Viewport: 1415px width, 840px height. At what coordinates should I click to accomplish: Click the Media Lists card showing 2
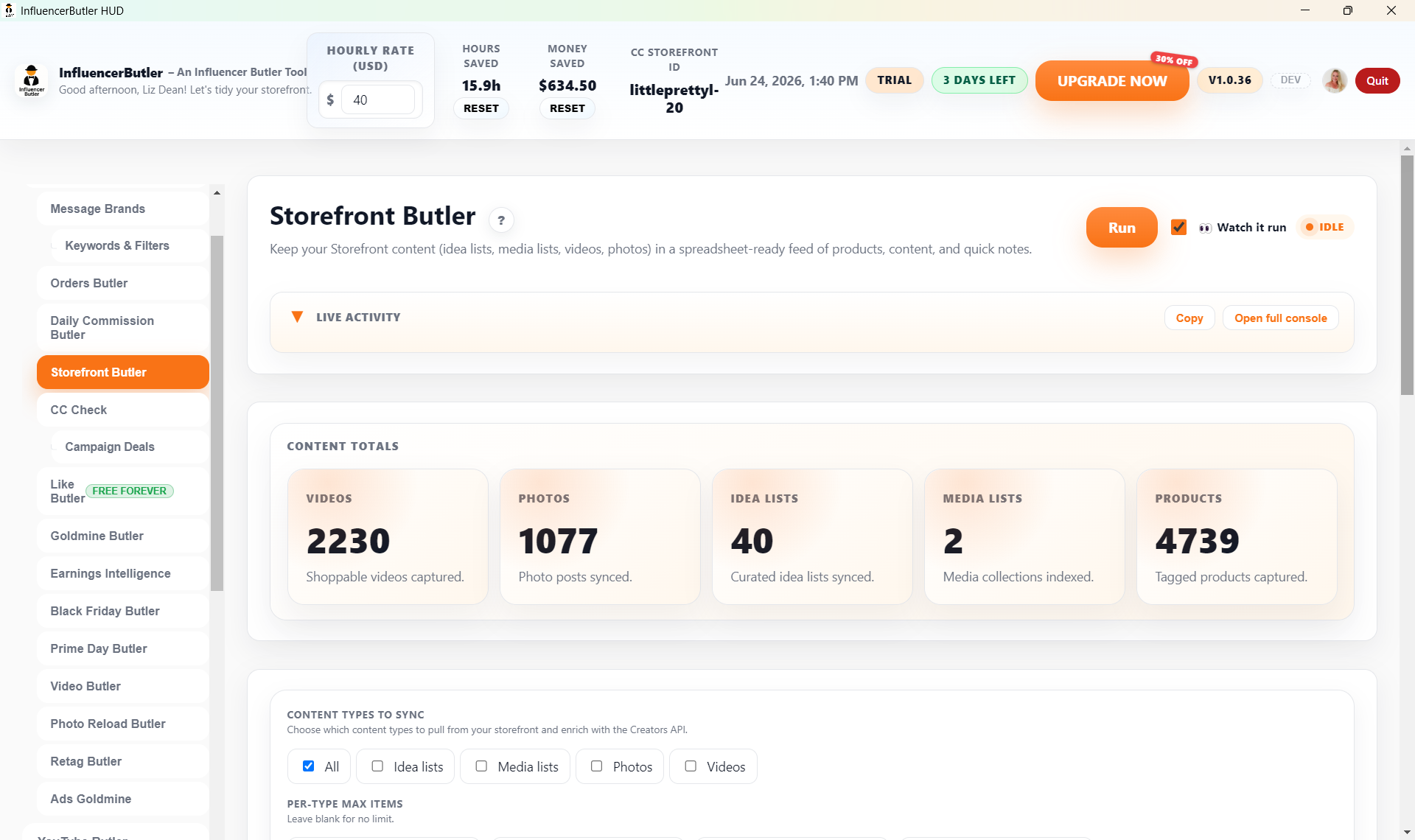point(1024,536)
